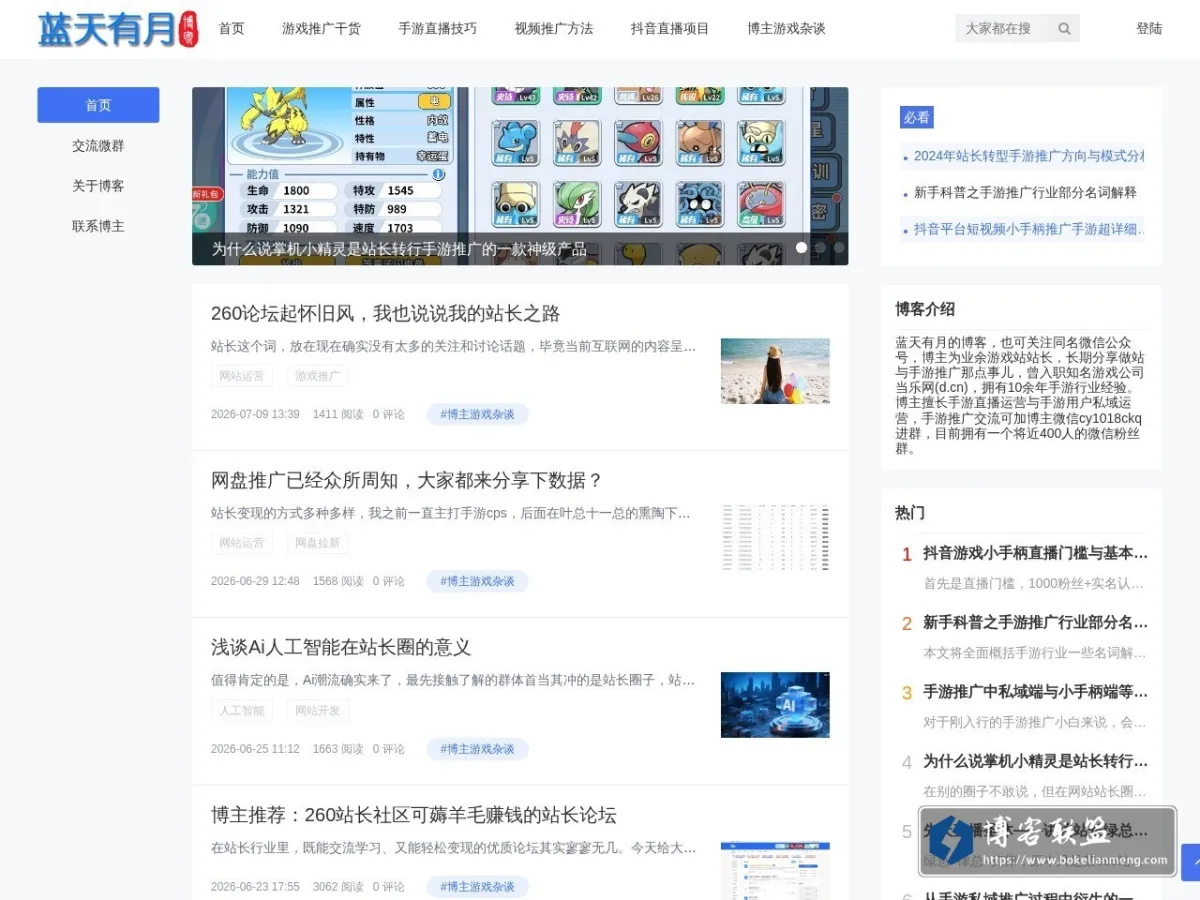Click #博主游戏杂谈 badge dated 2026-06-29
Screen dimensions: 1200x900
[477, 581]
